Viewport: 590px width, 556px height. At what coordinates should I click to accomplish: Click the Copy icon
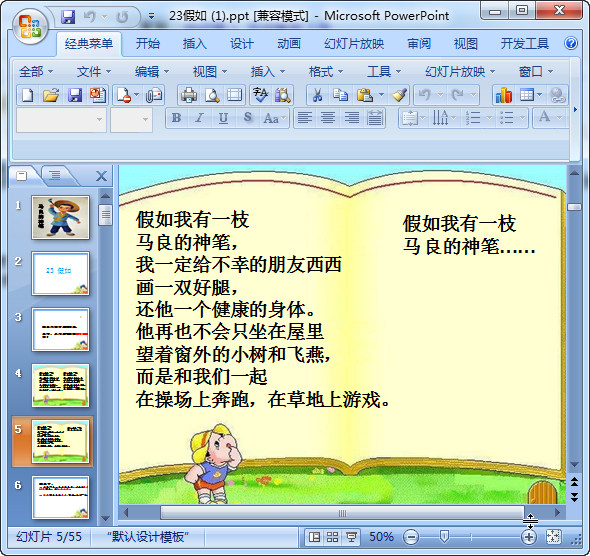point(341,95)
